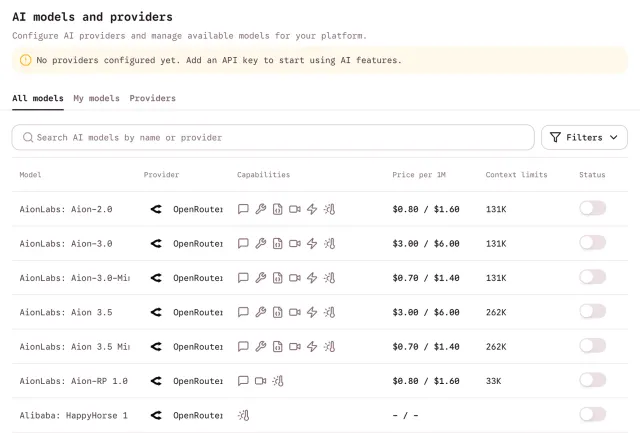
Task: Switch to the All models tab
Action: [38, 98]
